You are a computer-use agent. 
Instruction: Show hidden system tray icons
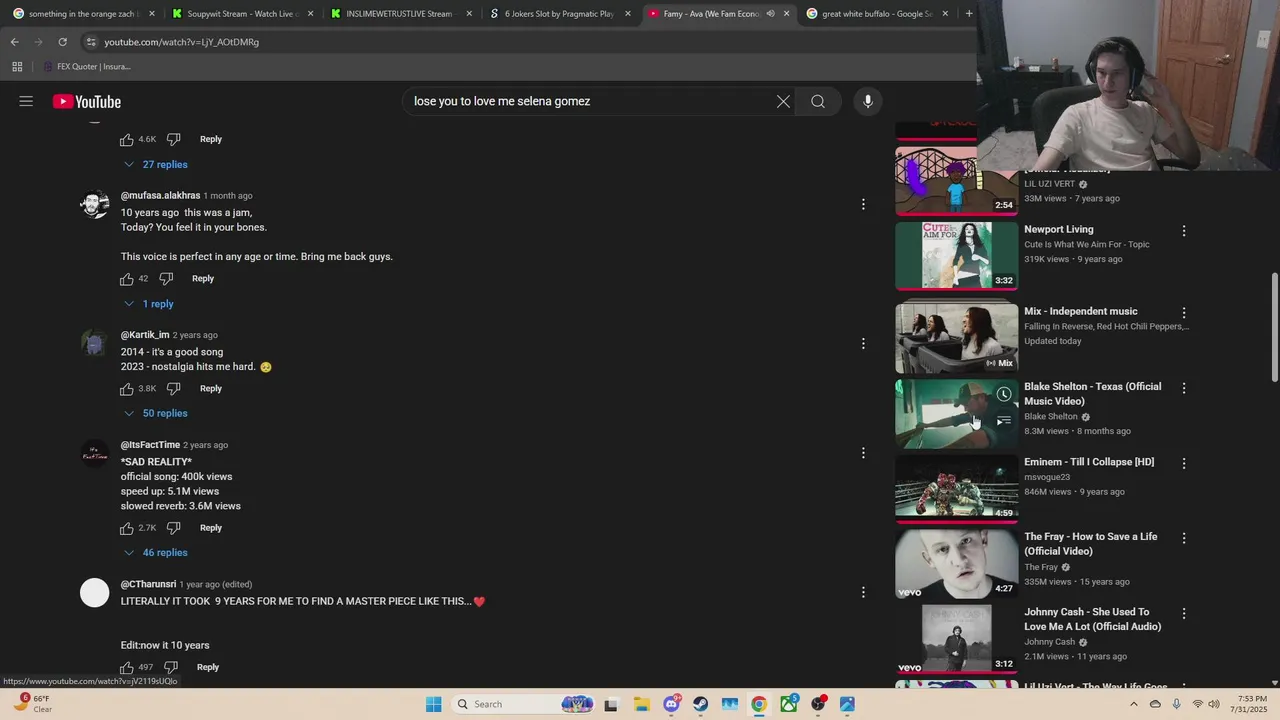point(1133,704)
